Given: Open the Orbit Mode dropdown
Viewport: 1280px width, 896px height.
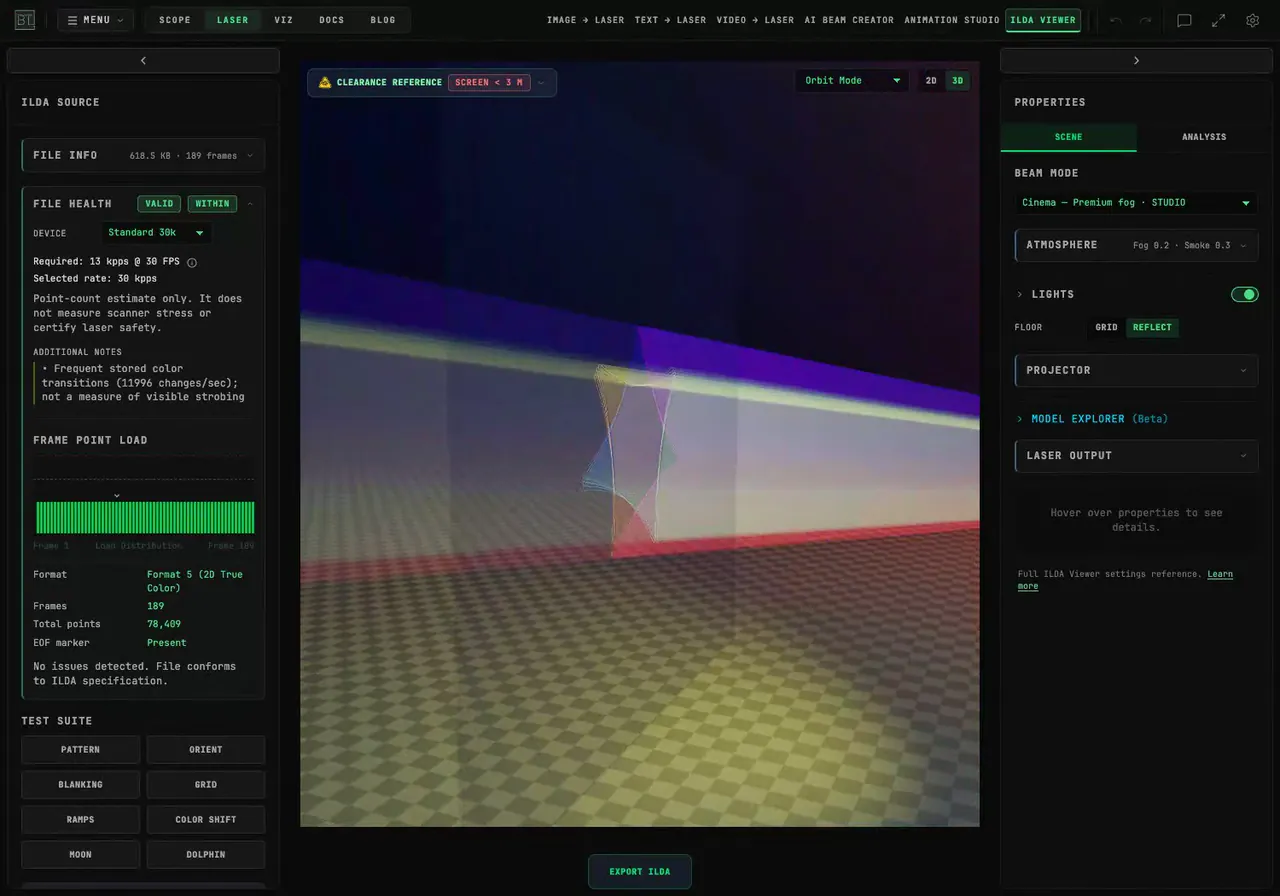Looking at the screenshot, I should 852,81.
